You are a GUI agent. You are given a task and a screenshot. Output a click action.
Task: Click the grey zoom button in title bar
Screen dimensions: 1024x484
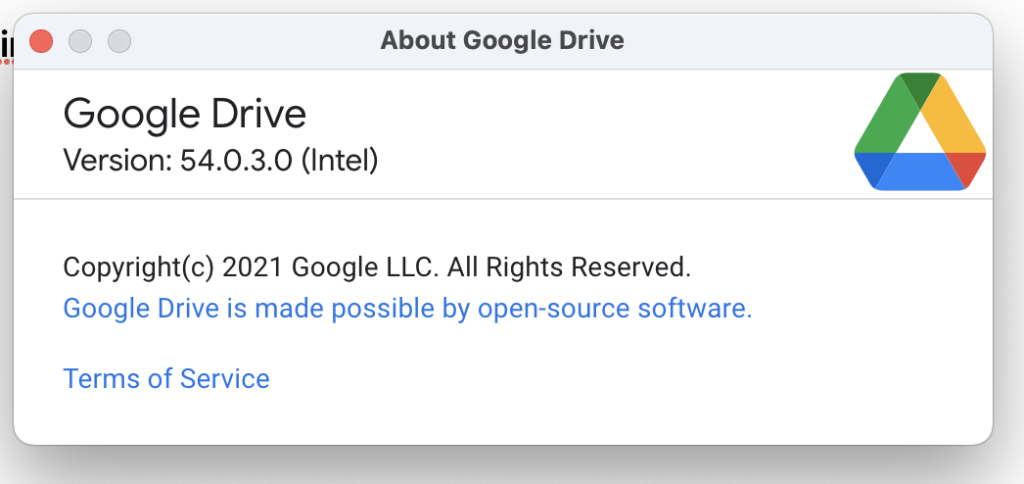pyautogui.click(x=120, y=42)
